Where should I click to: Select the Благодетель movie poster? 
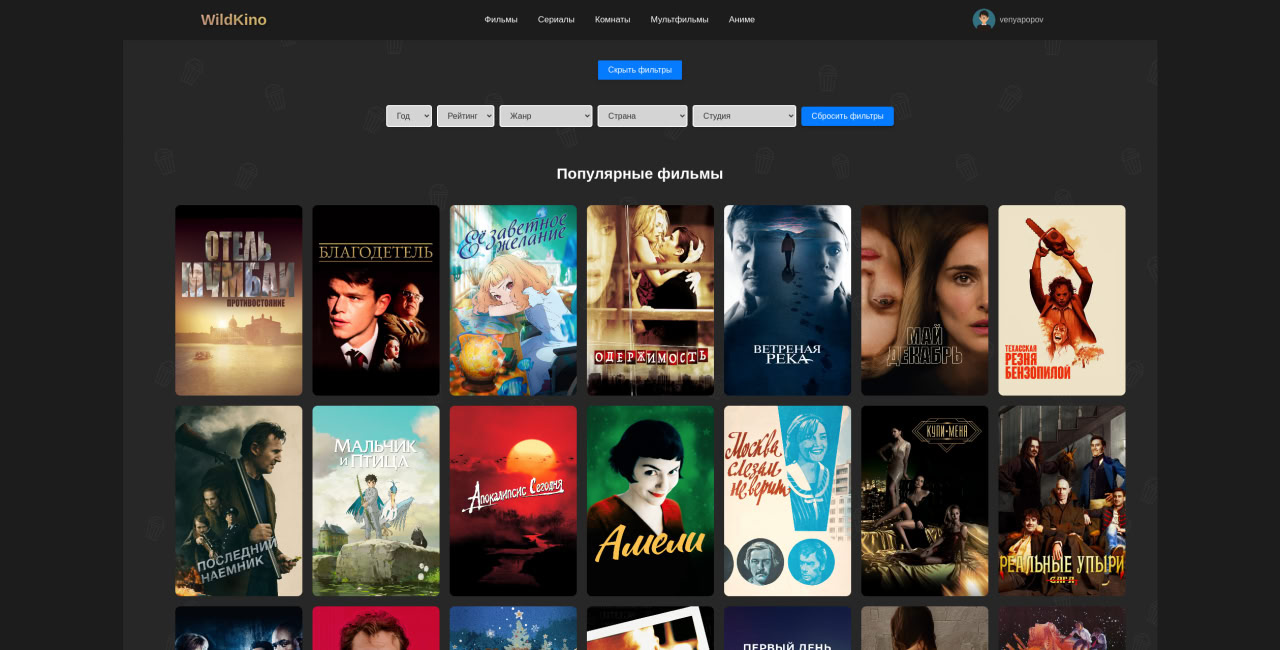pos(376,300)
